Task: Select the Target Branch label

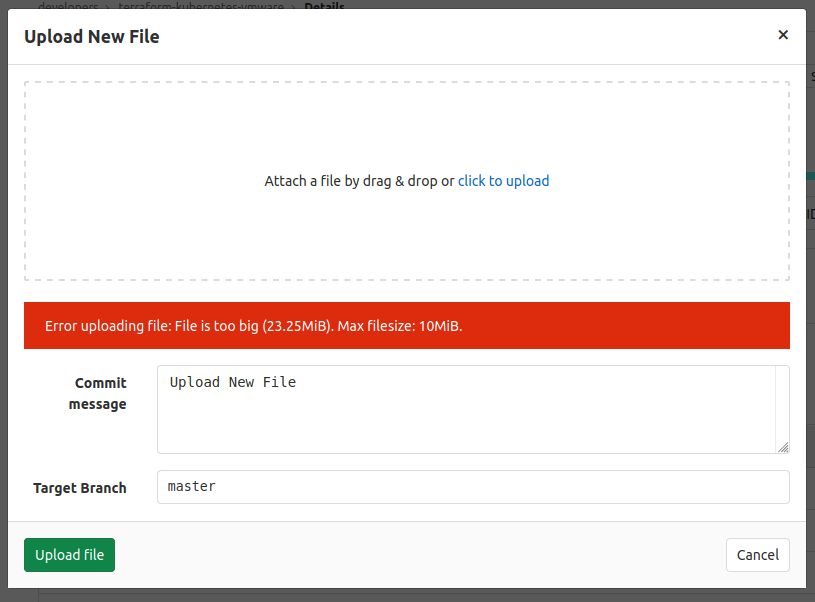Action: coord(80,488)
